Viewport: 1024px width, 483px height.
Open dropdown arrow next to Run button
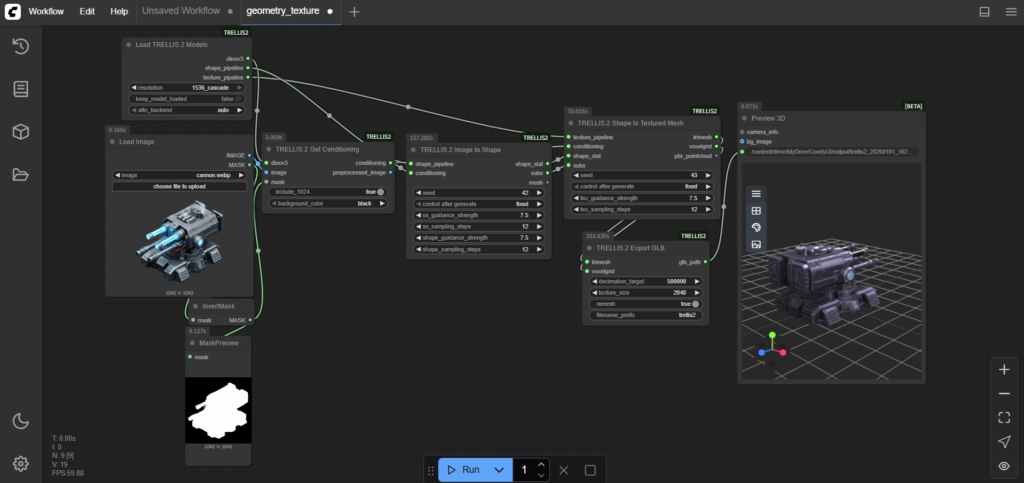click(x=499, y=470)
